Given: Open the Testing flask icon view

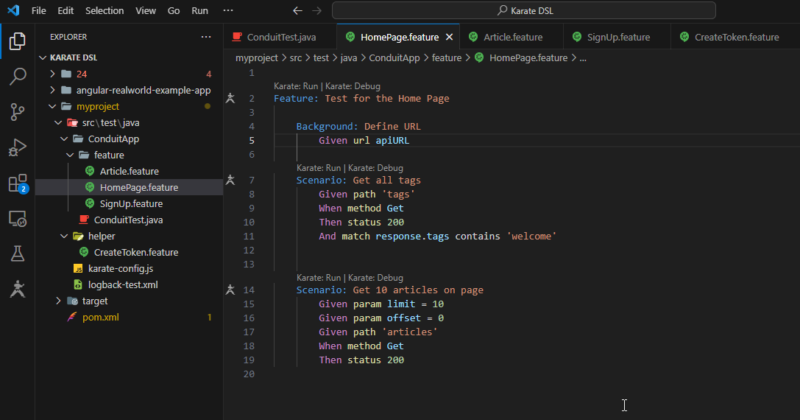Looking at the screenshot, I should (17, 254).
